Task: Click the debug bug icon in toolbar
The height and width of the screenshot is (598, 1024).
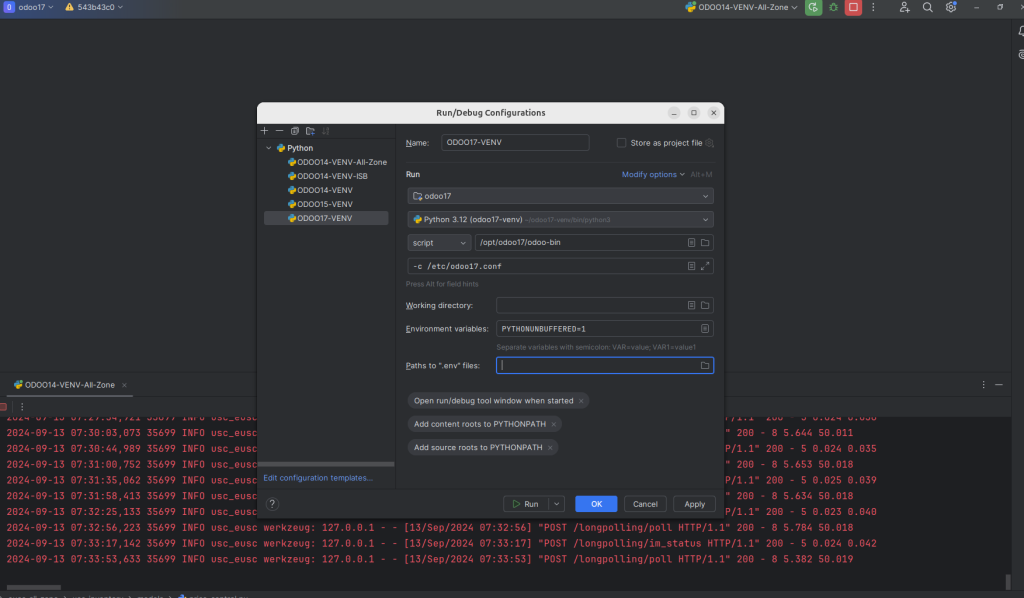Action: pyautogui.click(x=833, y=7)
